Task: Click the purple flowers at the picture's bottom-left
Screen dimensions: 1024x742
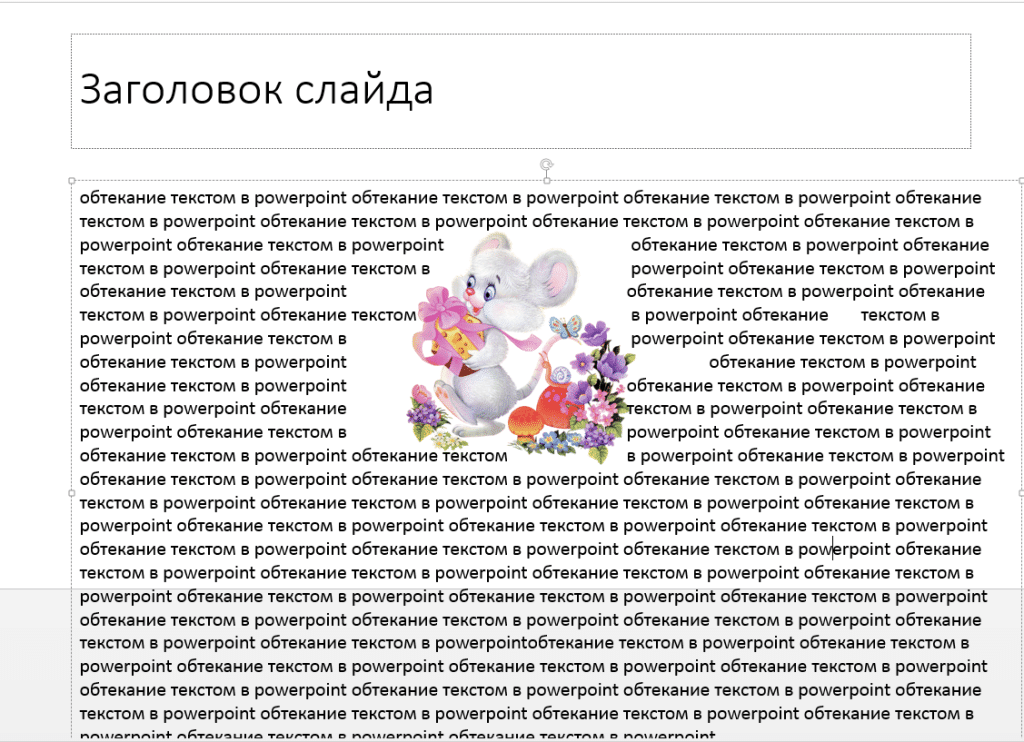Action: [x=426, y=413]
